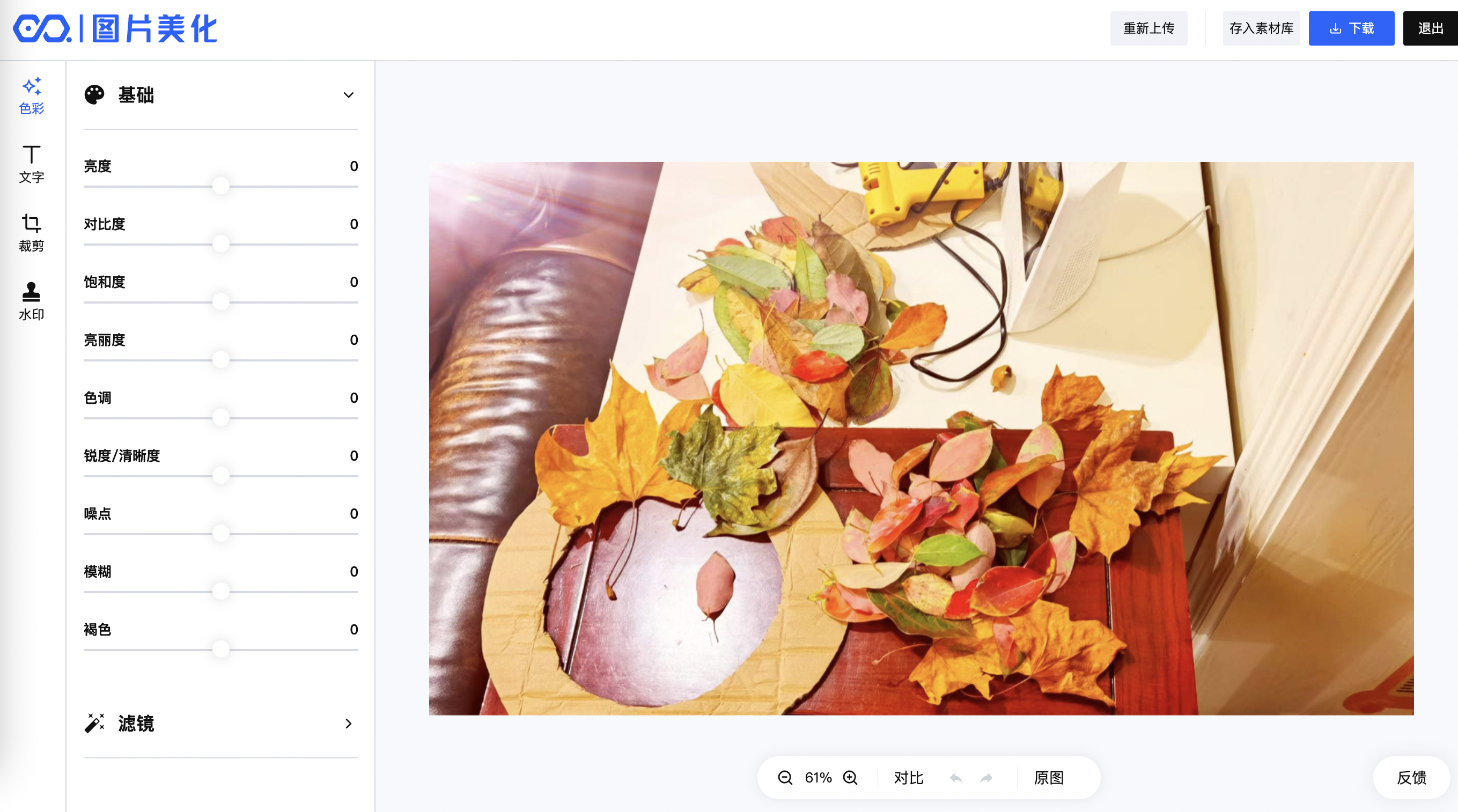
Task: Open the 反馈 feedback button
Action: 1411,778
